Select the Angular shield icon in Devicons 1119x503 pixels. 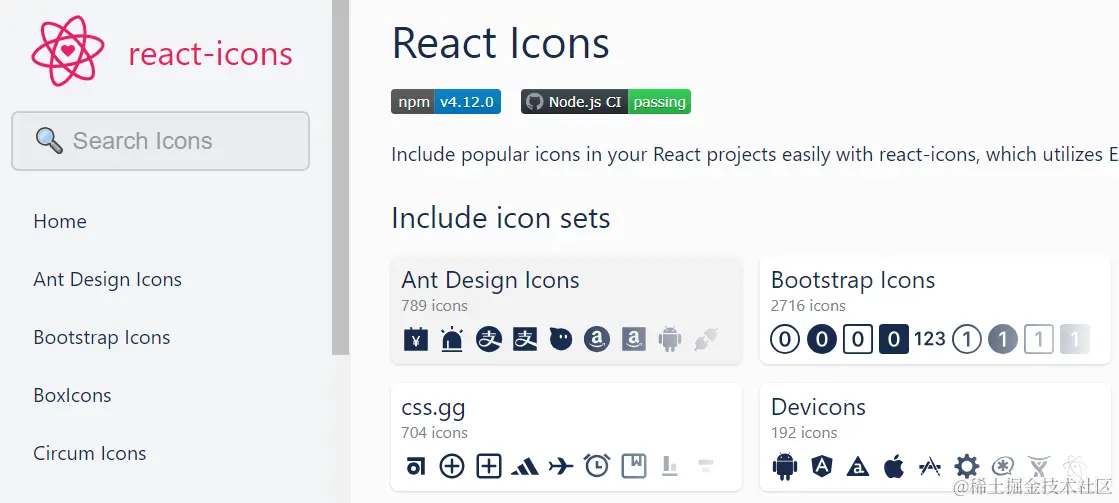821,466
